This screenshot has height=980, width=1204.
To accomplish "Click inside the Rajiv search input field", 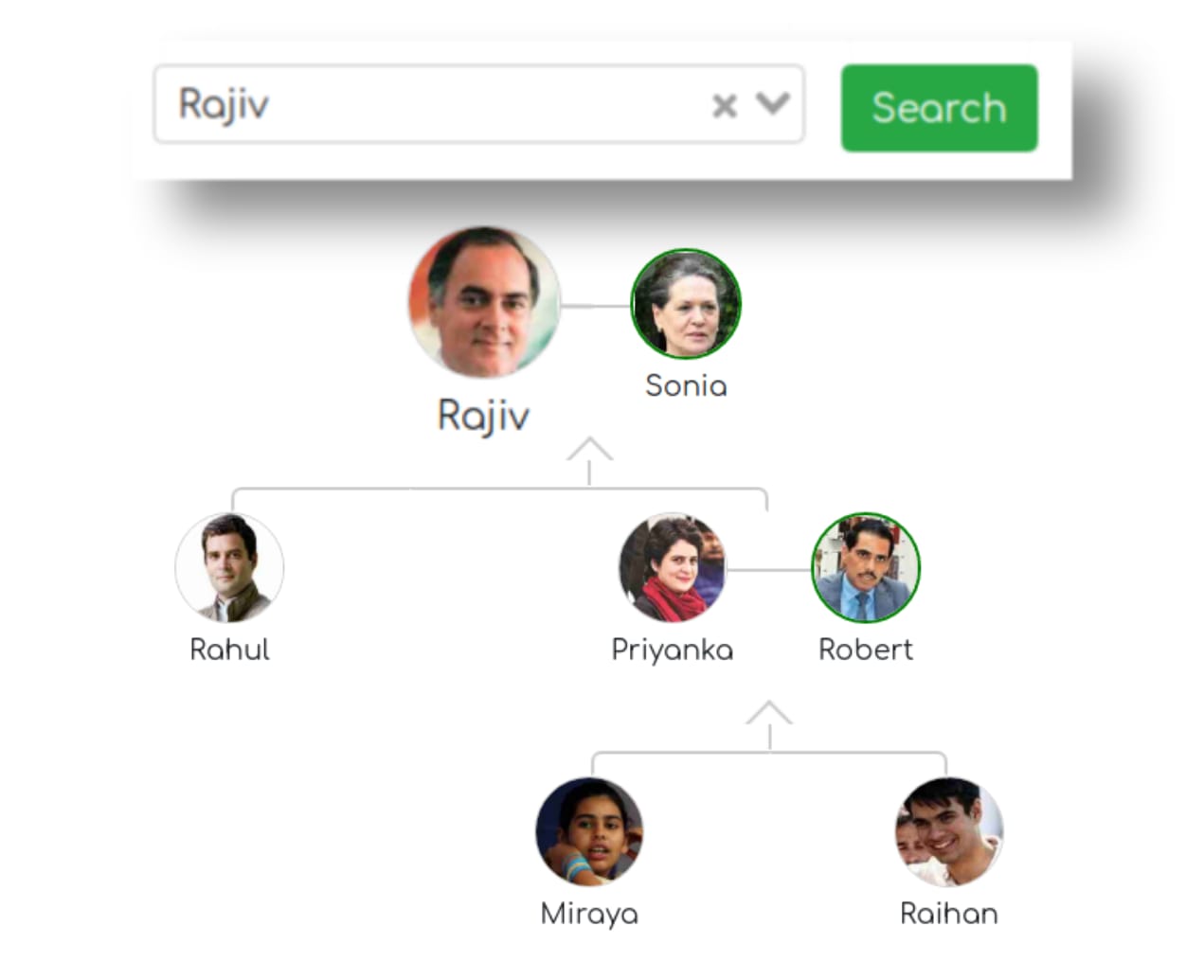I will (426, 104).
